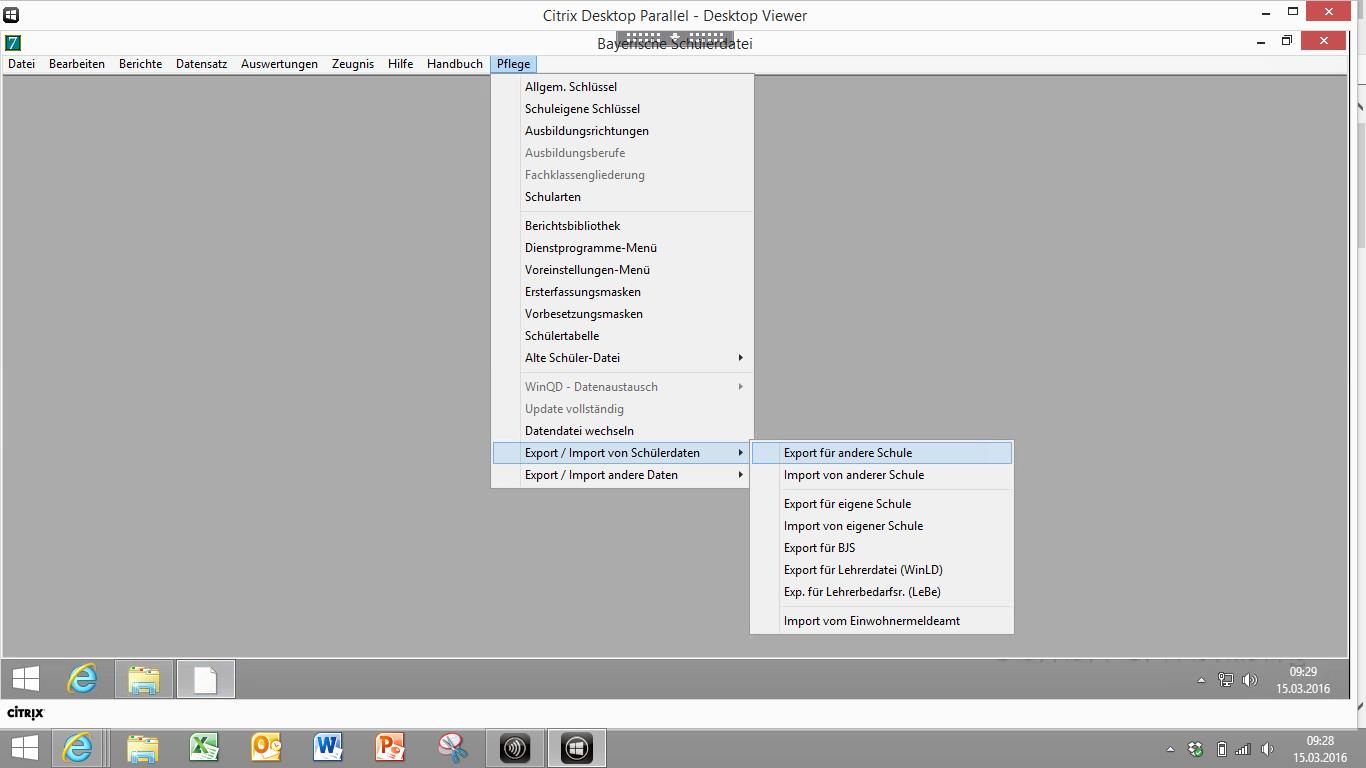Choose Ausbildungsrichtungen

(x=622, y=131)
